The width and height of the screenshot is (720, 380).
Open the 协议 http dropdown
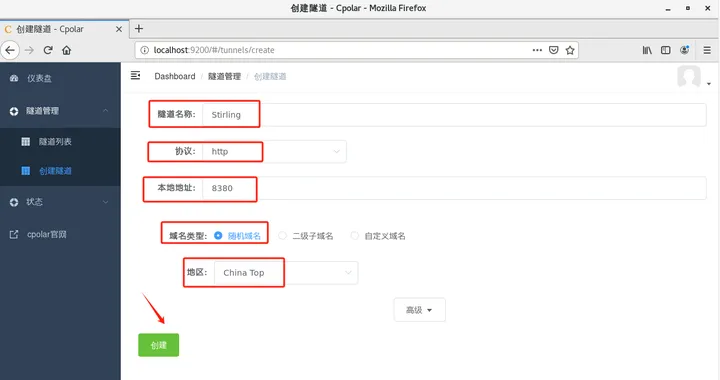[274, 151]
